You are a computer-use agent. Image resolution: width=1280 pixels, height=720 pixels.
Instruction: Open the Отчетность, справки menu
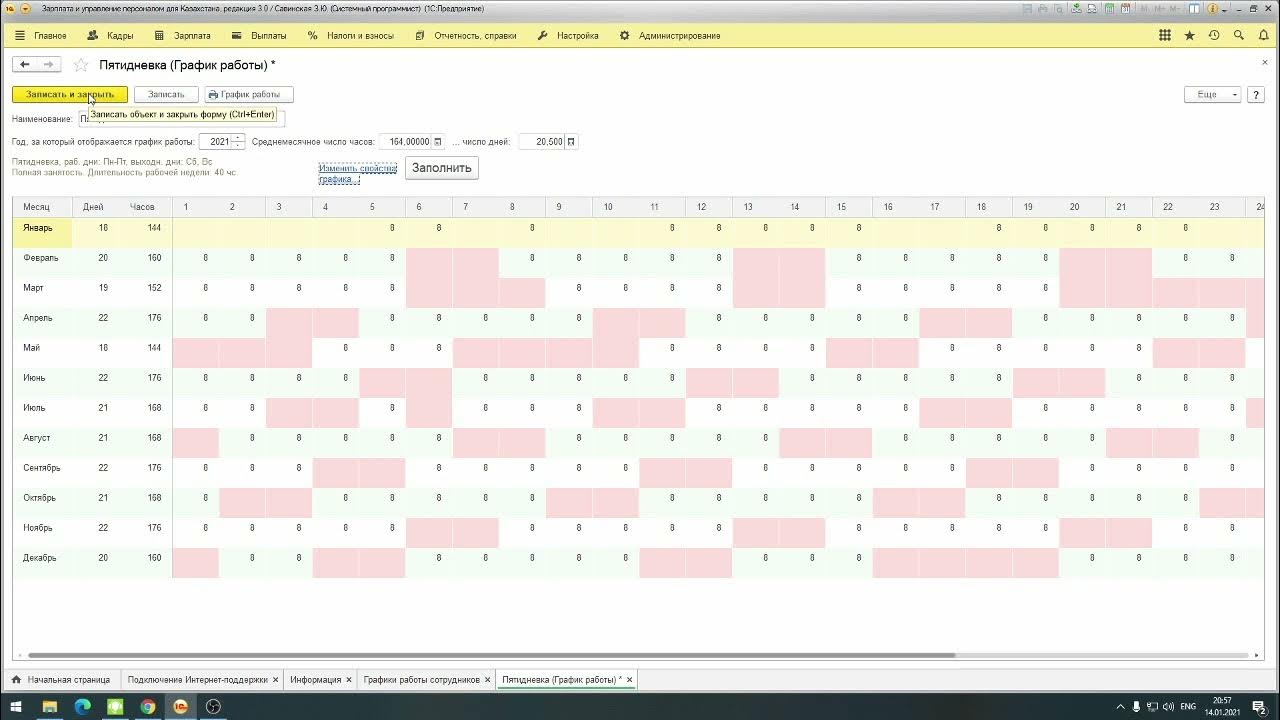click(466, 35)
